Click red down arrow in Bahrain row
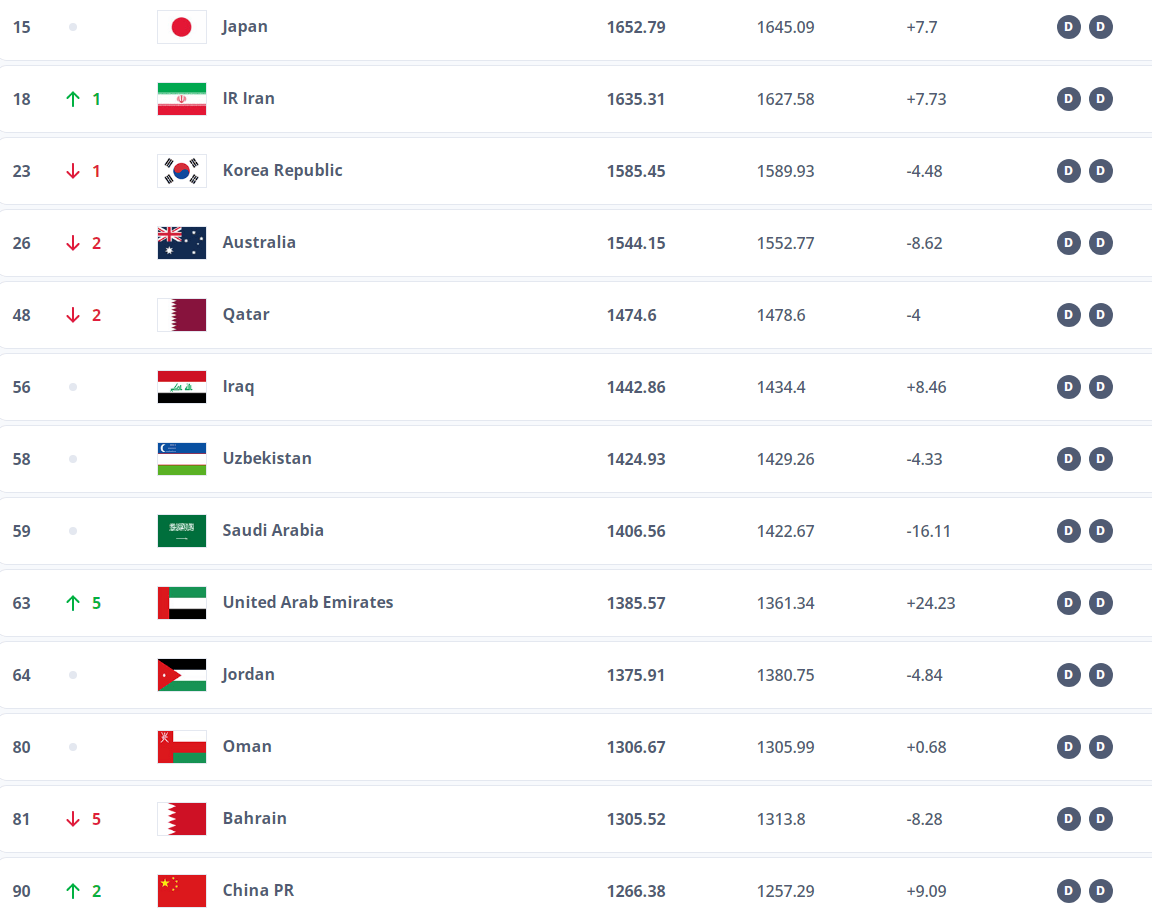The image size is (1152, 921). (73, 819)
